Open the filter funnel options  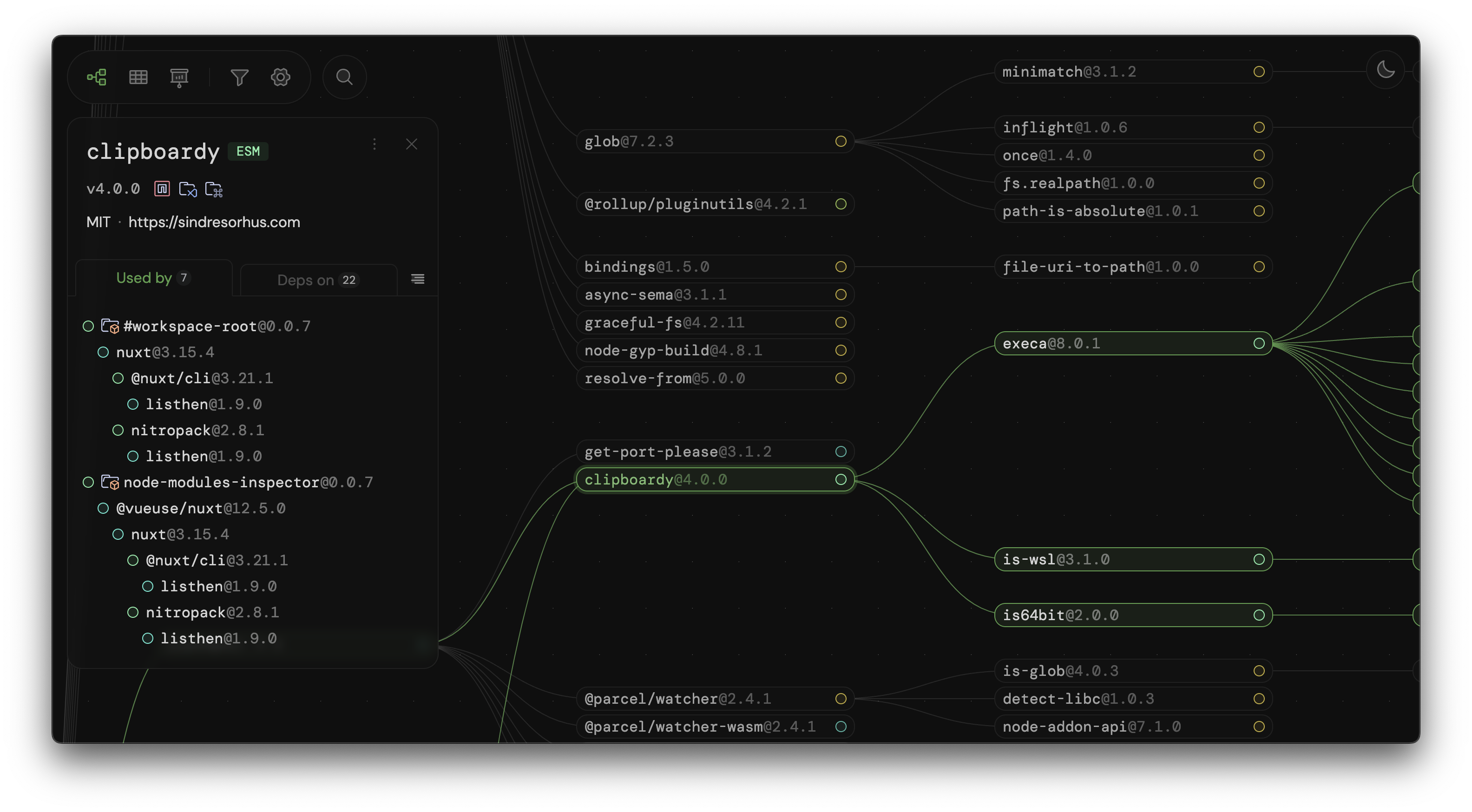click(239, 77)
